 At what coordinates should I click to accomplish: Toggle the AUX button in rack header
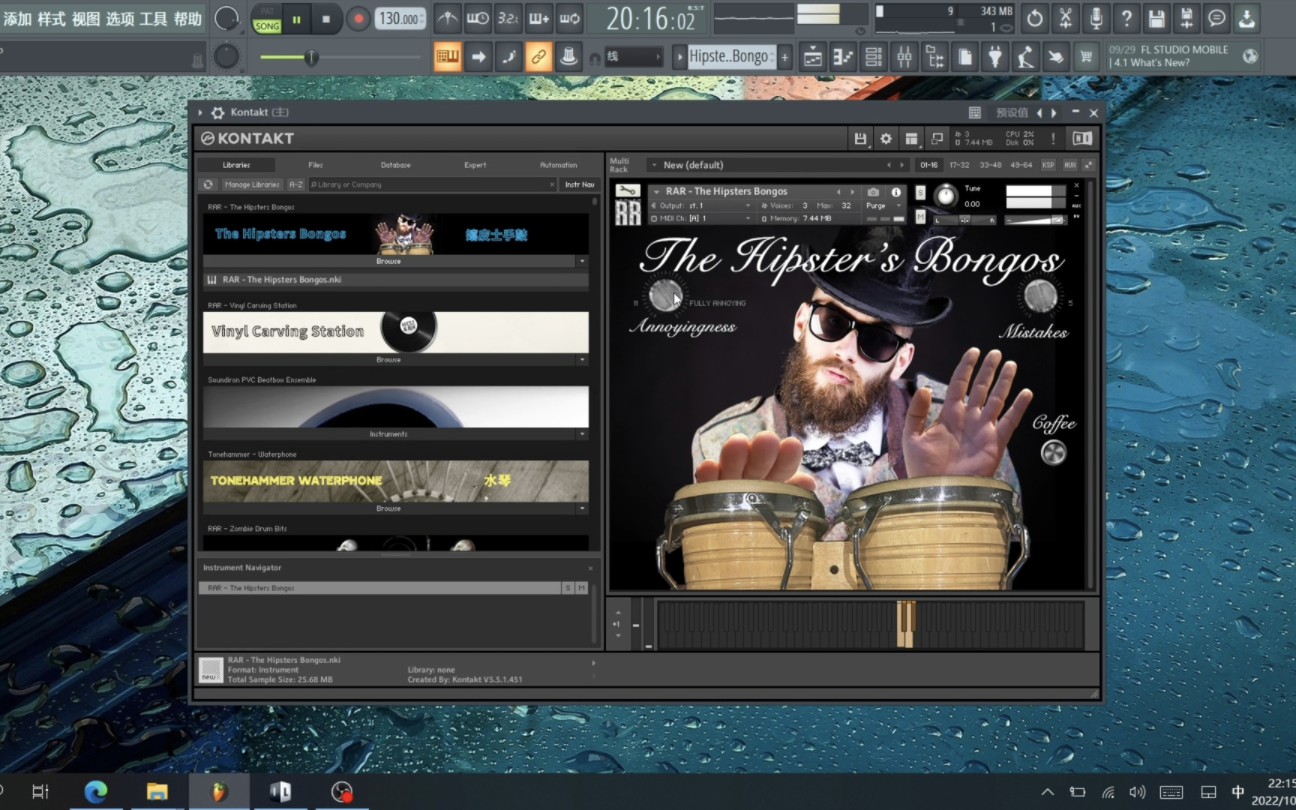click(1070, 165)
